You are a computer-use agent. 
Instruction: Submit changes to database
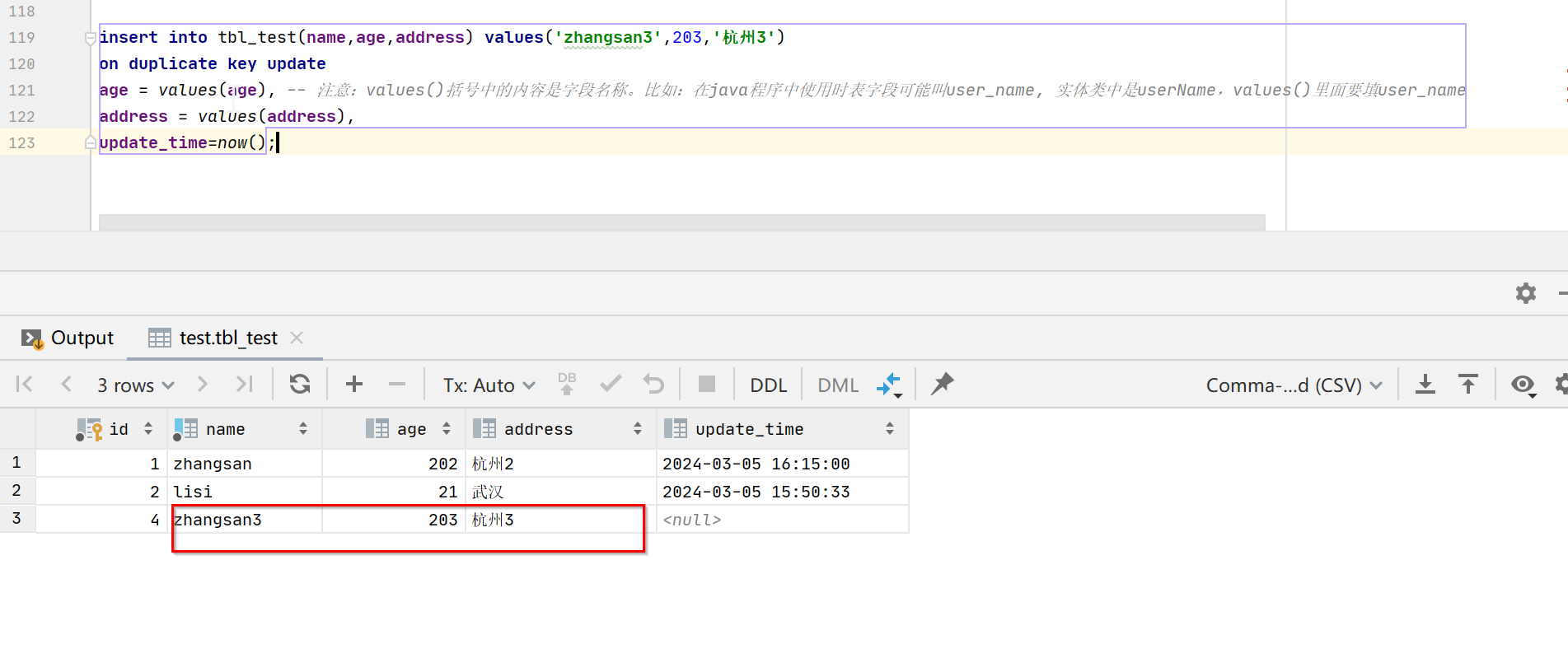(x=567, y=385)
